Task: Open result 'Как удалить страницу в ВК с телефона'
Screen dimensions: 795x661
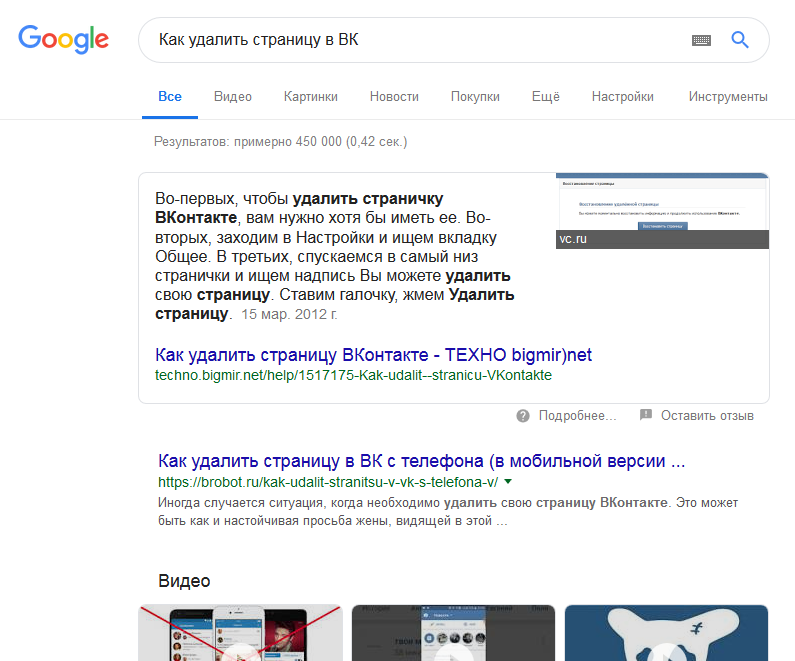Action: (422, 461)
